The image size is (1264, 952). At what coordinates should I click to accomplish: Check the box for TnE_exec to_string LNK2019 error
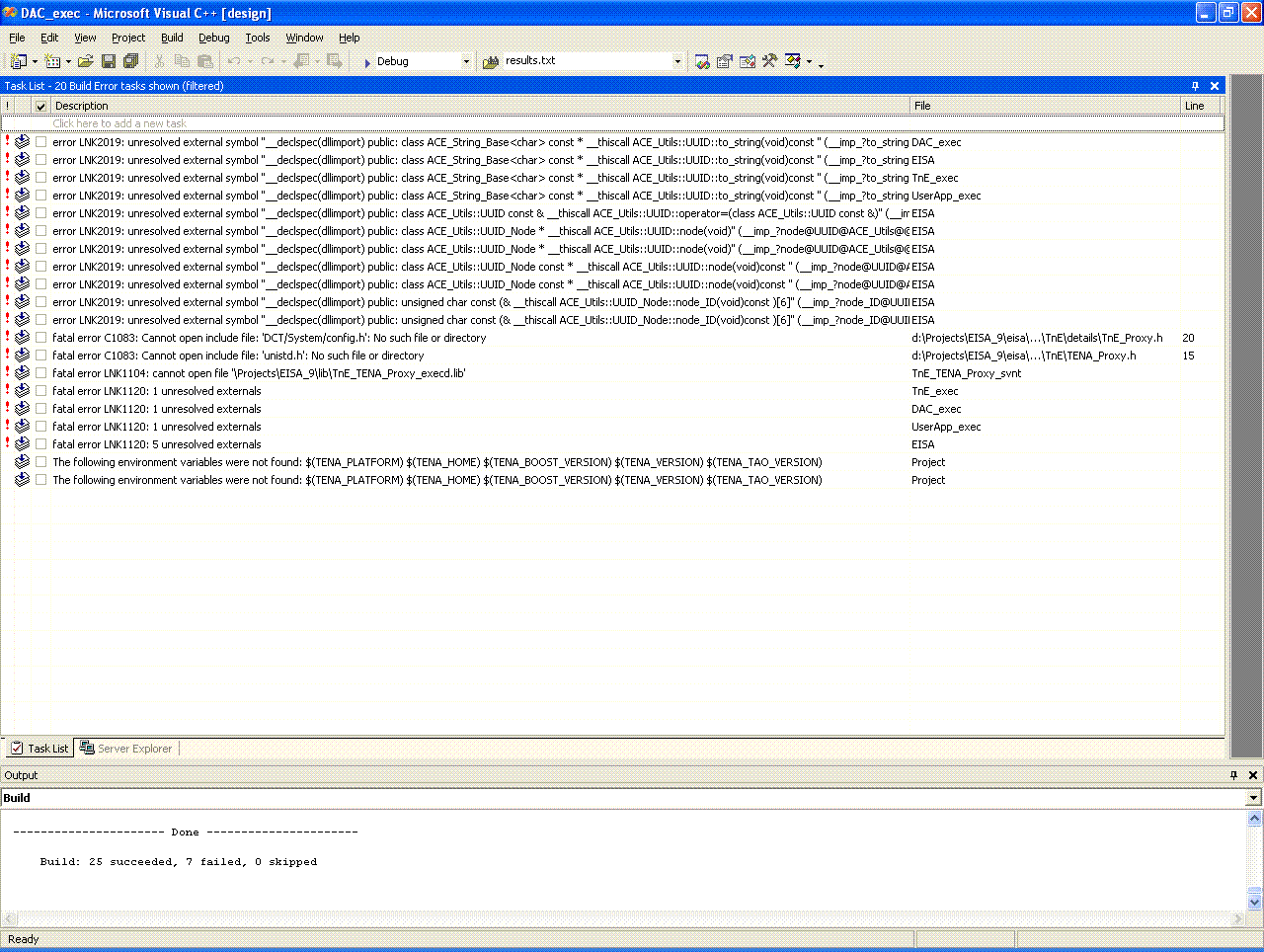40,178
